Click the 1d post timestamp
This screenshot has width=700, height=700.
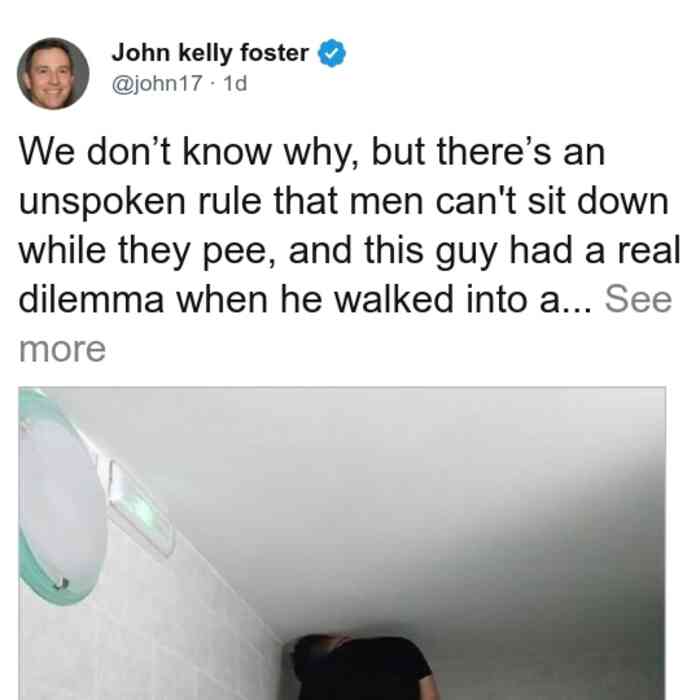pyautogui.click(x=235, y=83)
